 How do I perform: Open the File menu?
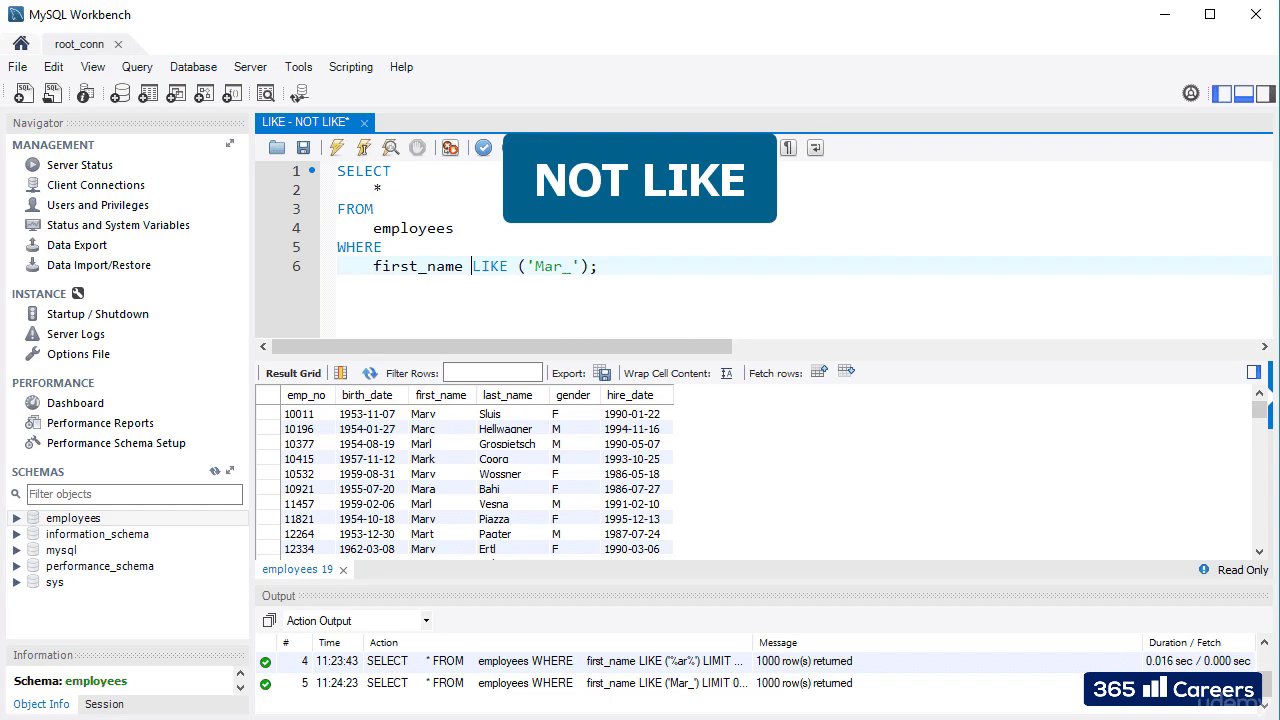coord(18,67)
